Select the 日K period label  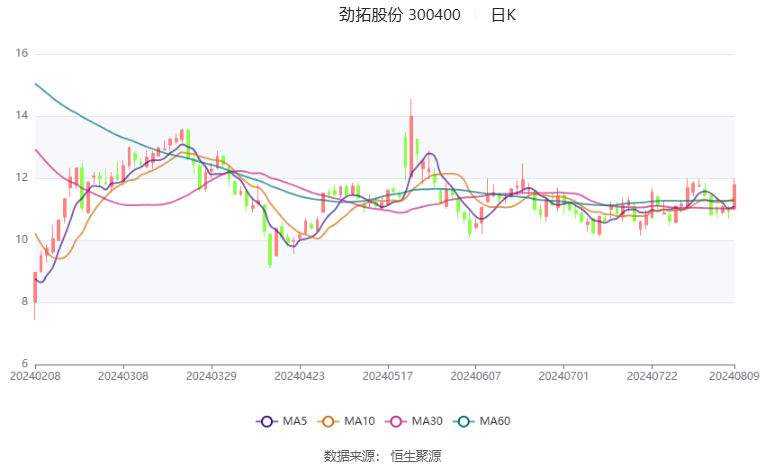coord(504,15)
